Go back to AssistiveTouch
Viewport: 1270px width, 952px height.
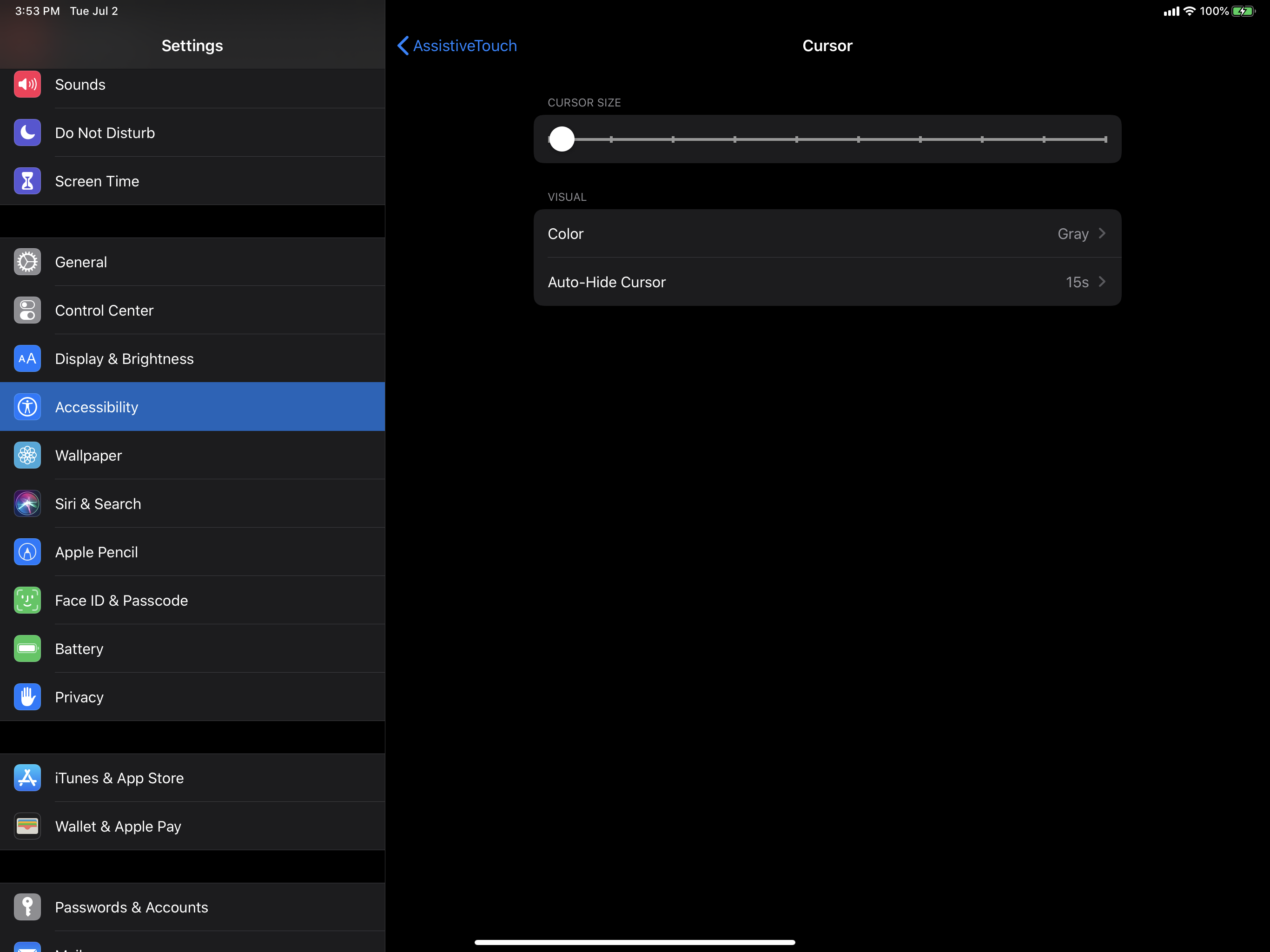coord(457,46)
